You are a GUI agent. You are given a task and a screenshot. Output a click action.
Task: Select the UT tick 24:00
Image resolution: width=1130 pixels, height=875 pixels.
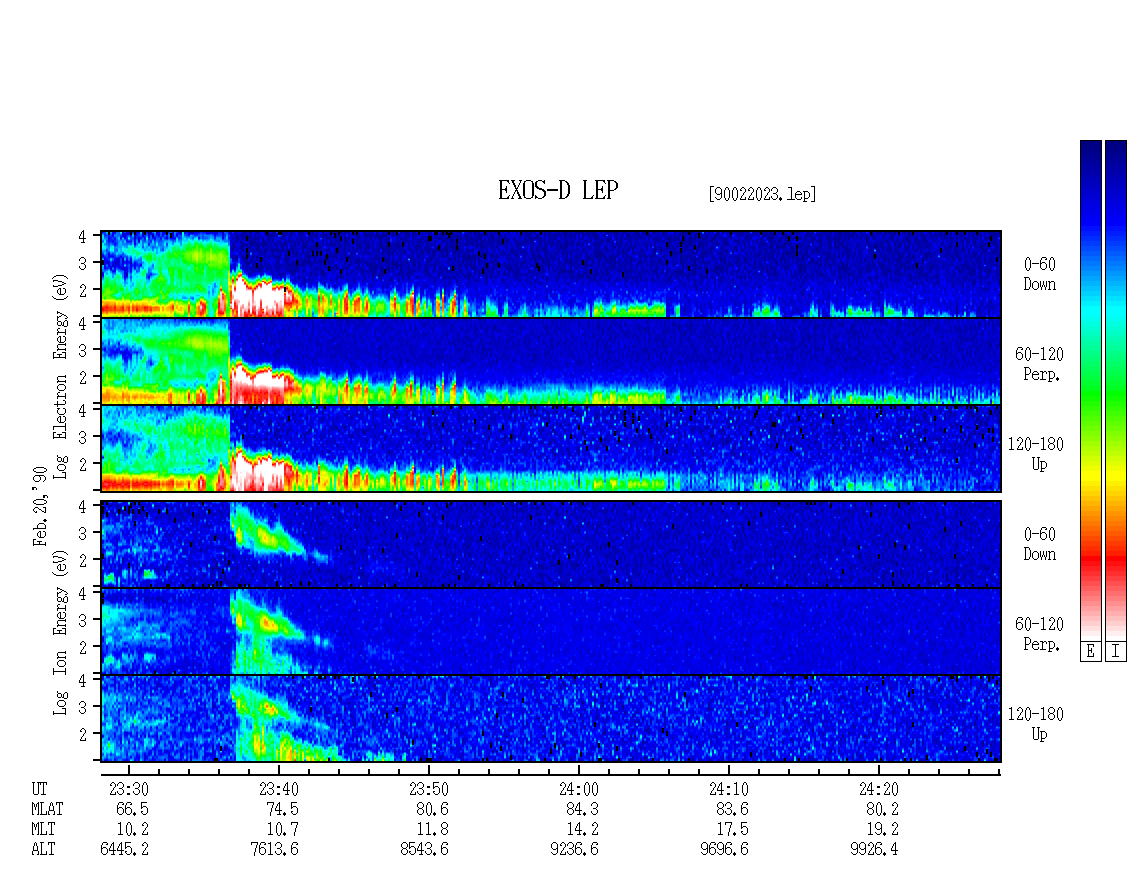(x=579, y=789)
